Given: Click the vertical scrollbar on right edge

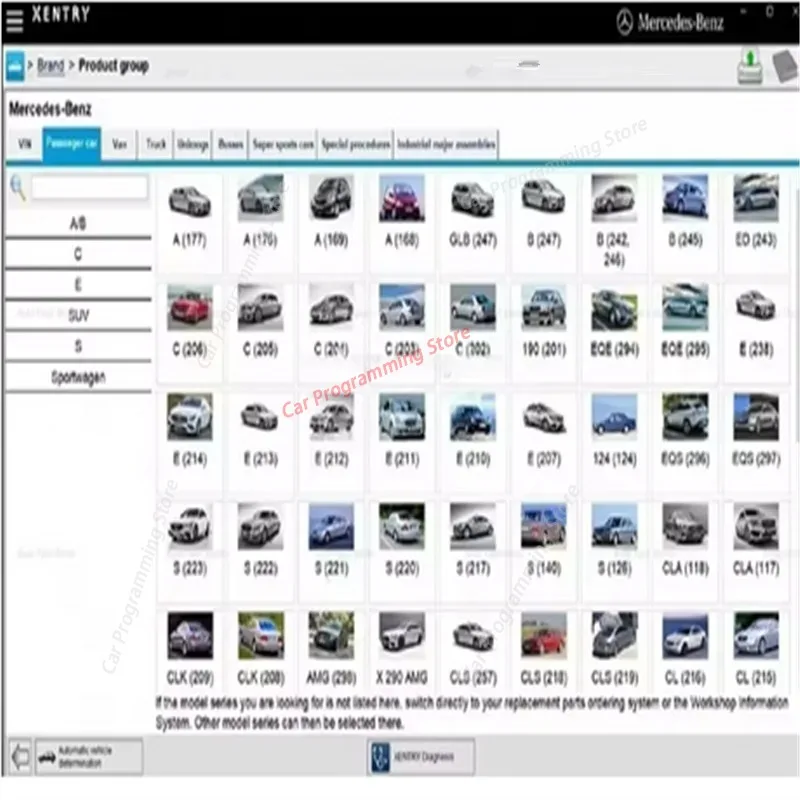Looking at the screenshot, I should (x=797, y=306).
